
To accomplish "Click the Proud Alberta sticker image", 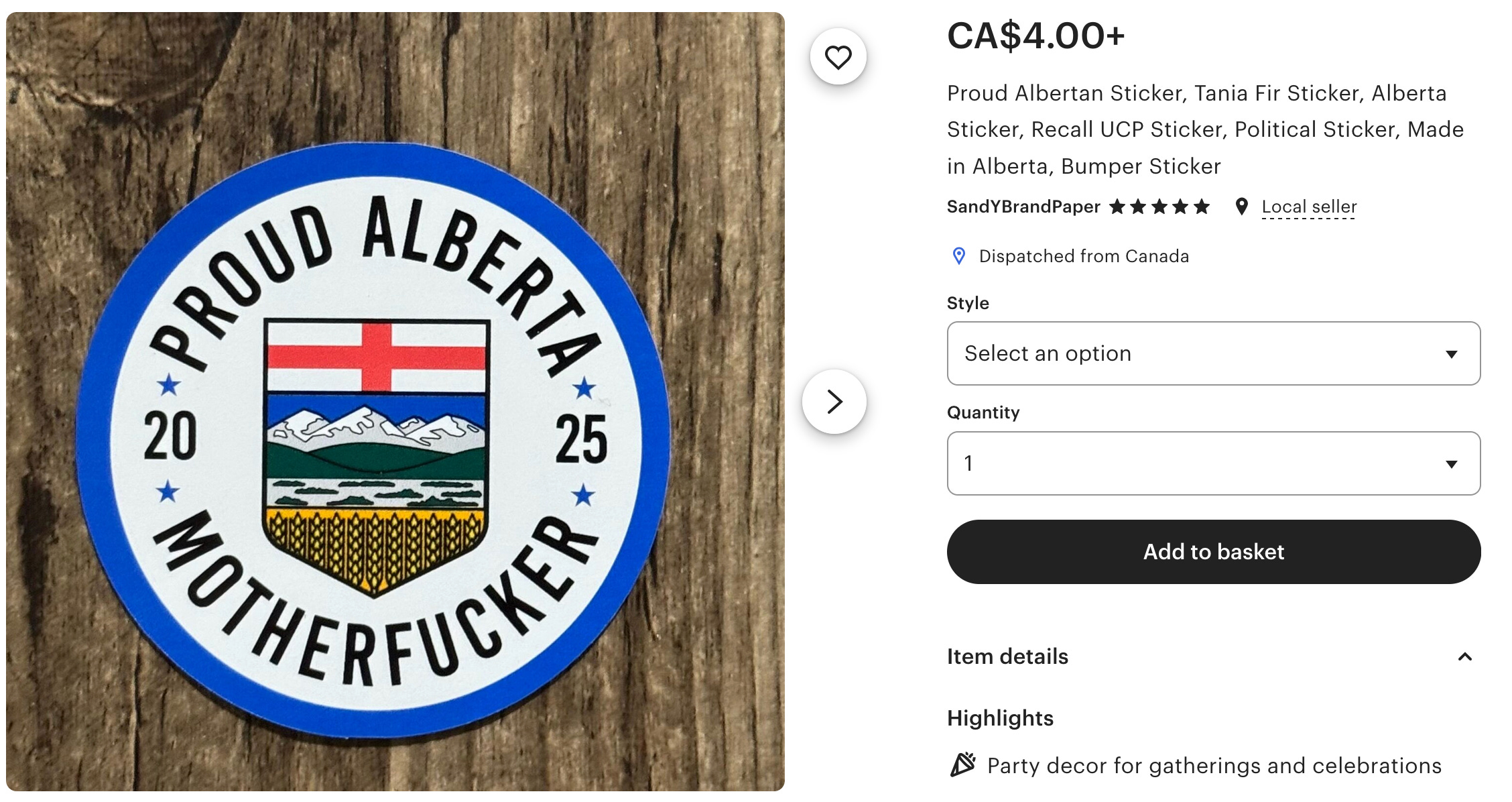I will click(x=395, y=401).
